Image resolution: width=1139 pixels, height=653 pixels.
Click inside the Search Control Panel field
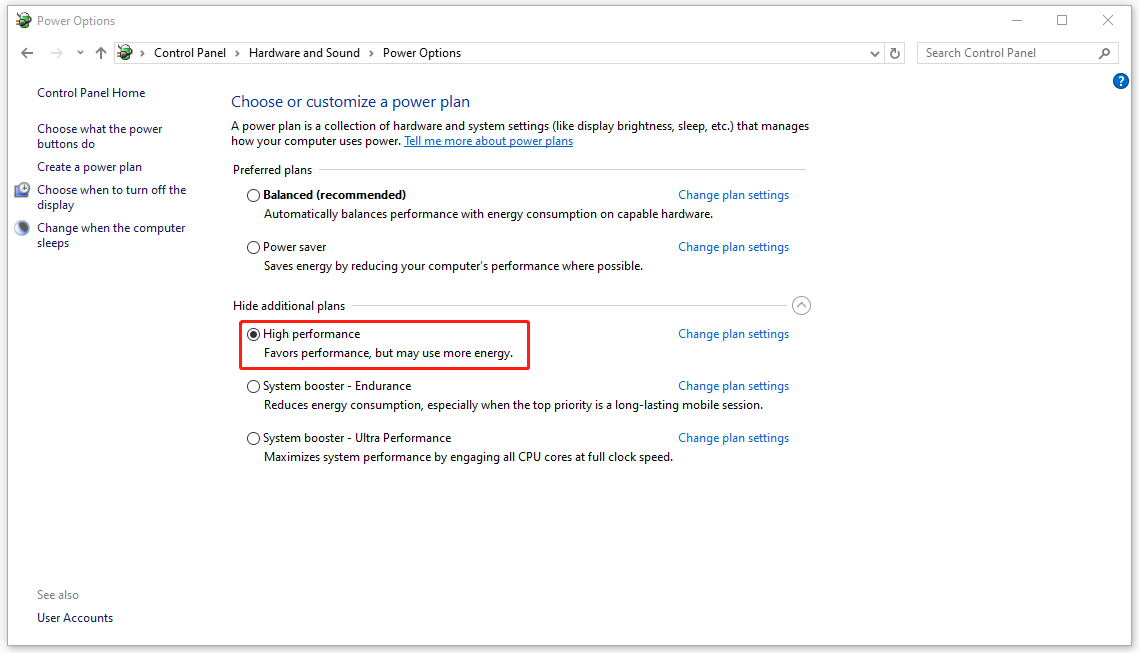[x=1000, y=52]
